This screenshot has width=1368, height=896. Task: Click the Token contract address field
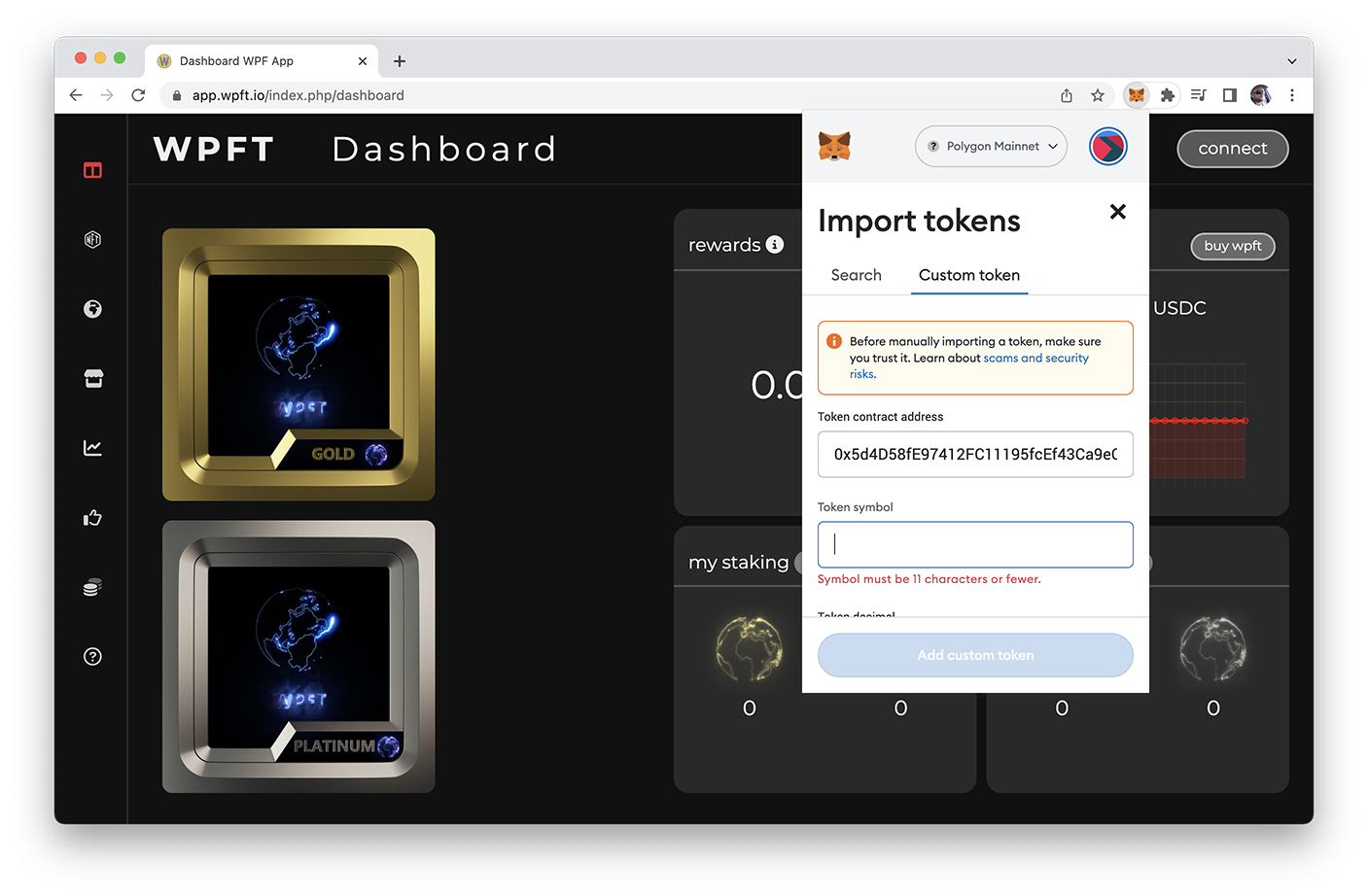click(x=975, y=454)
